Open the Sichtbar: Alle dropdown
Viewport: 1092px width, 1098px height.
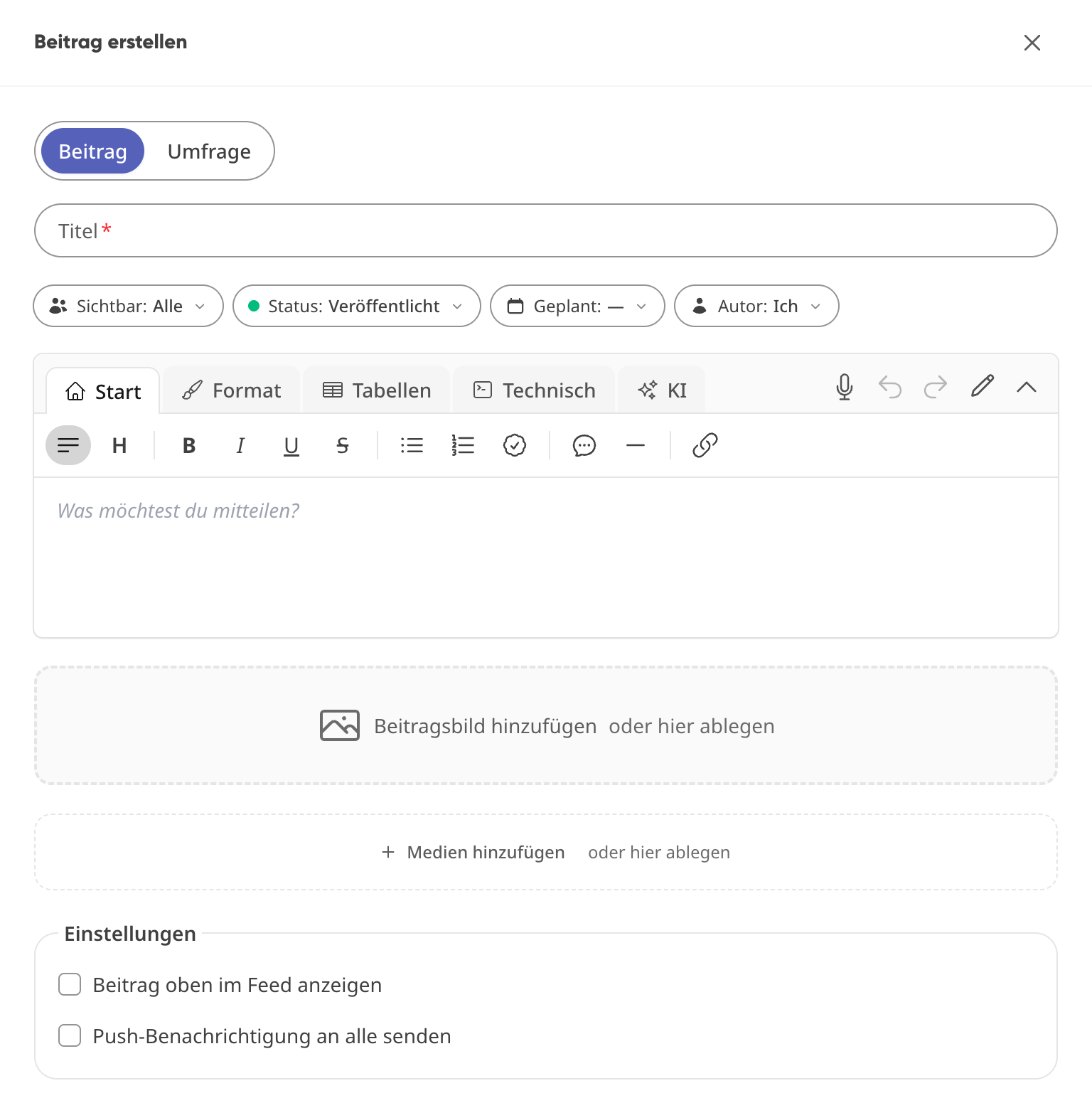click(128, 306)
